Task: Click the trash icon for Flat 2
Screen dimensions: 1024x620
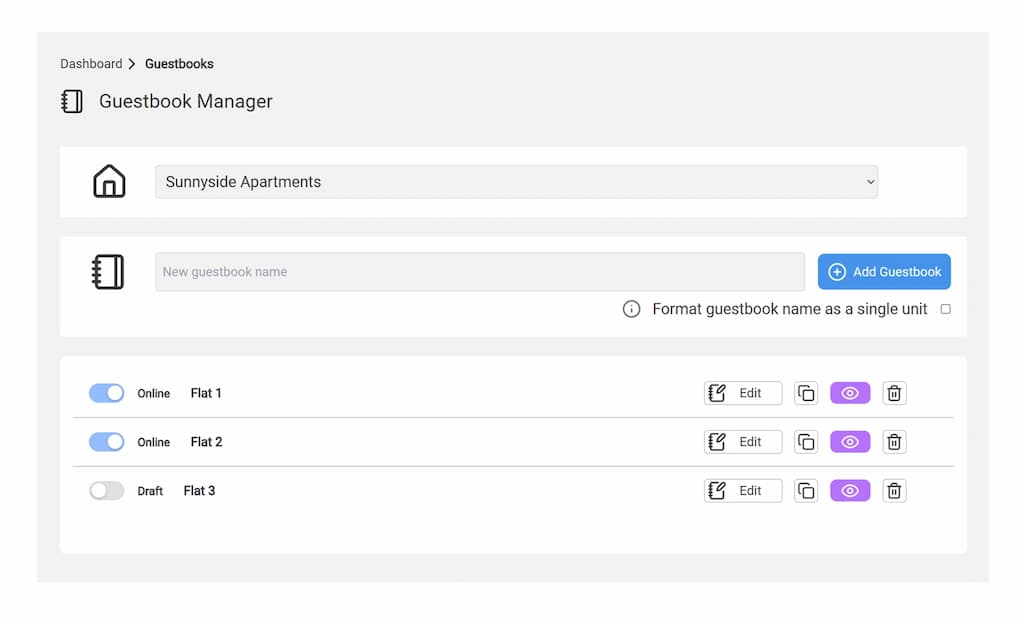Action: pyautogui.click(x=894, y=442)
